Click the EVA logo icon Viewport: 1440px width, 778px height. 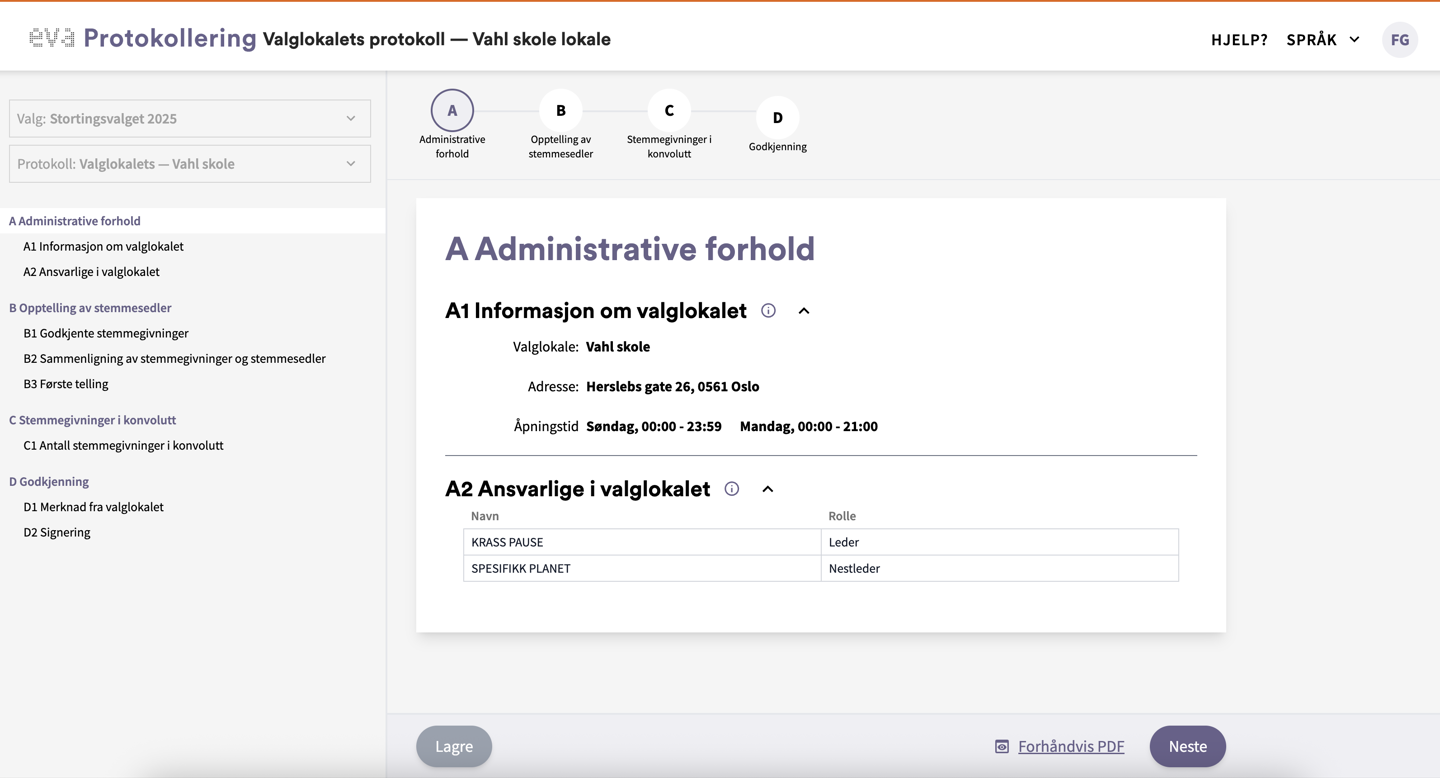[x=52, y=38]
